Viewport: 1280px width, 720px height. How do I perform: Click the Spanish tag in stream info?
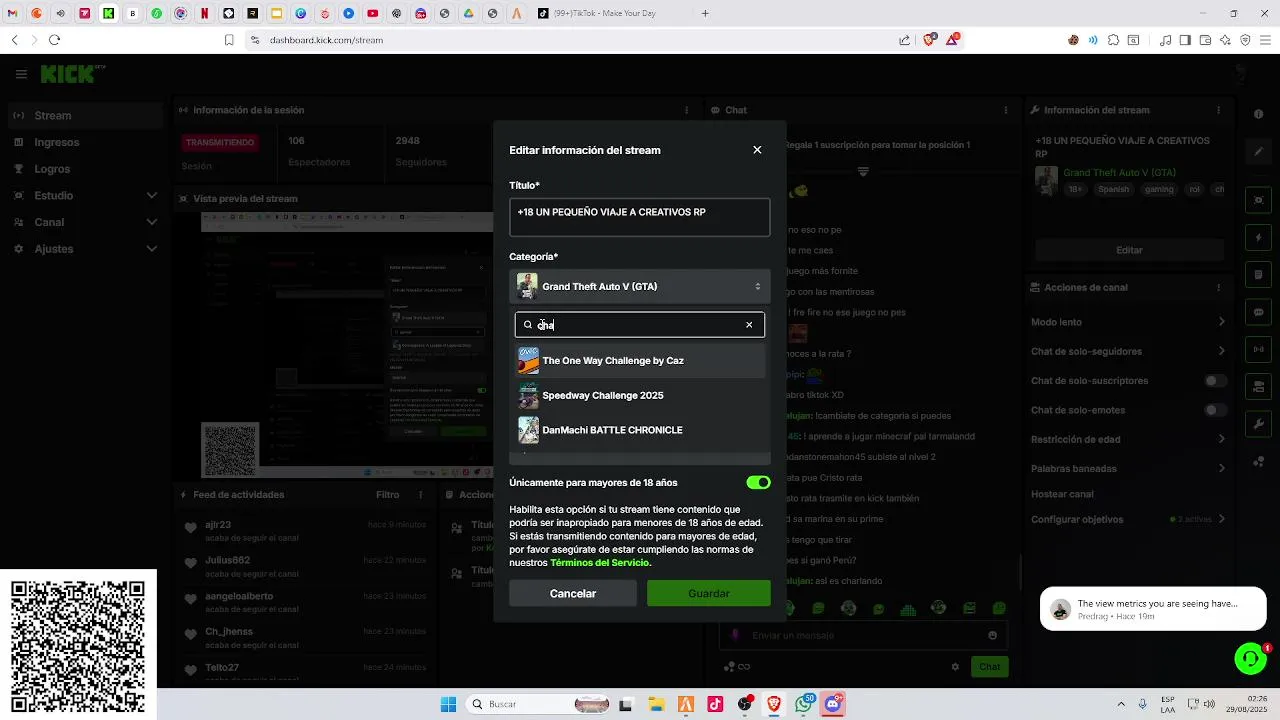click(1113, 189)
